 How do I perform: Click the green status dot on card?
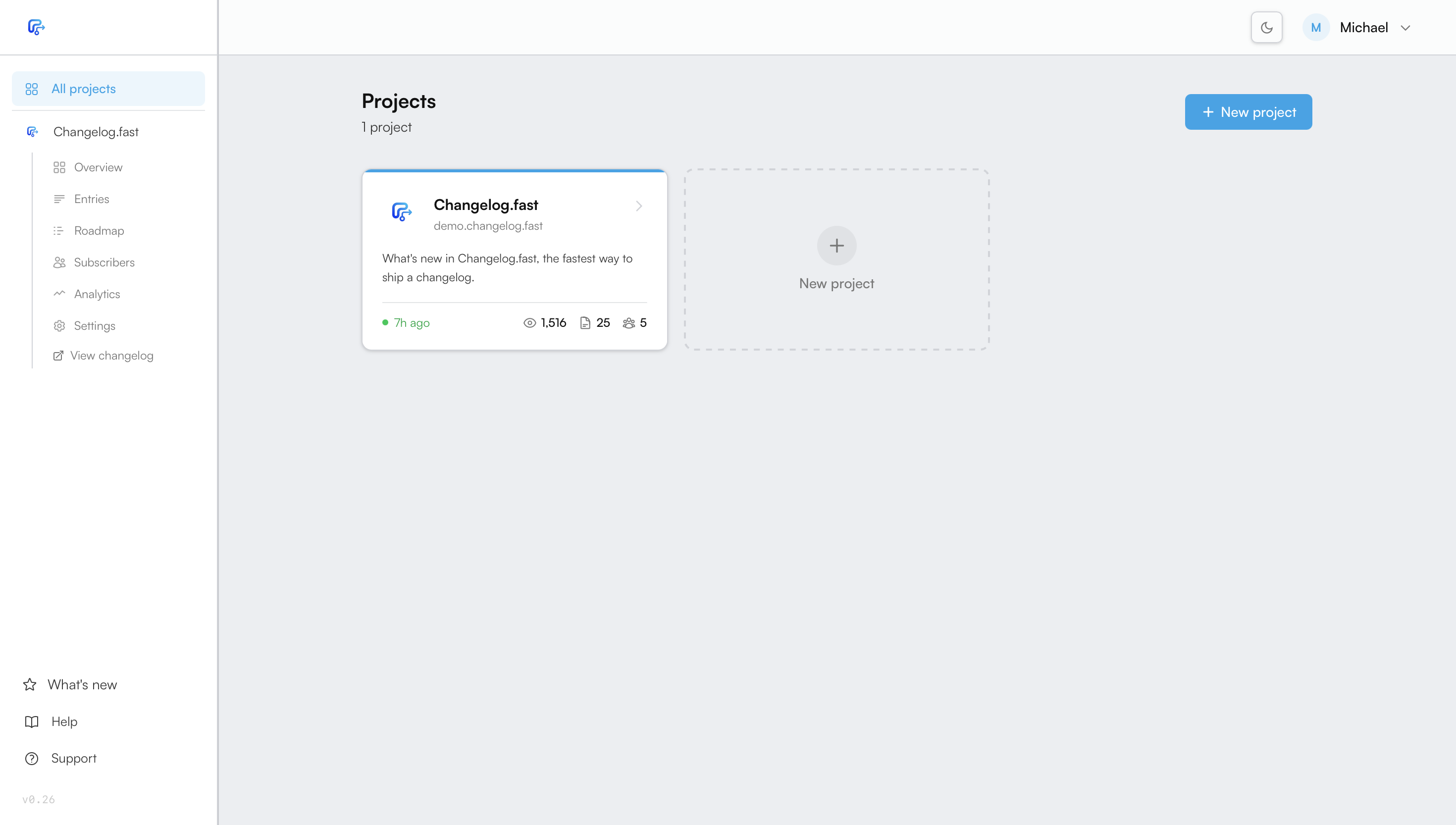(x=385, y=322)
